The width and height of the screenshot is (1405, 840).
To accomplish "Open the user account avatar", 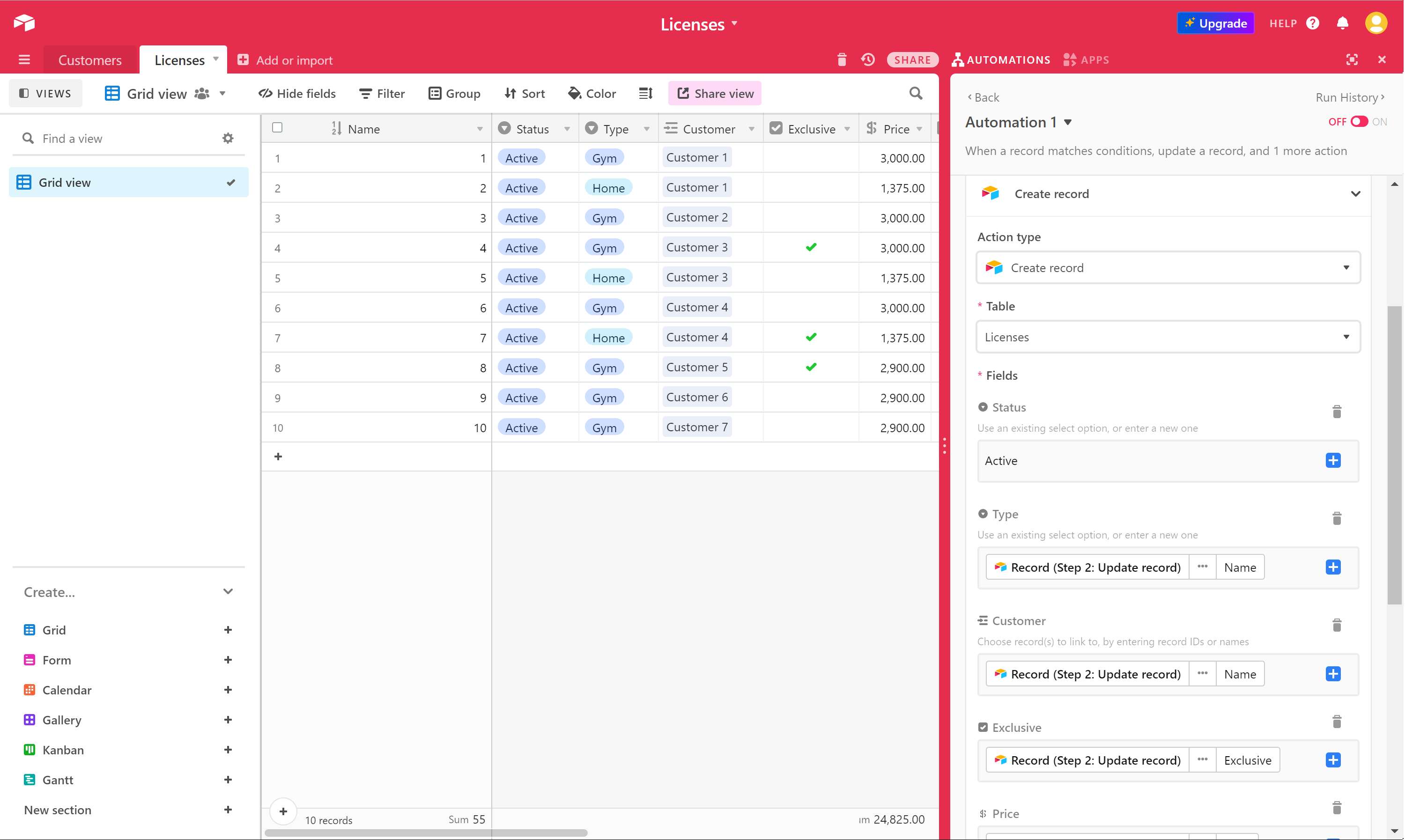I will pyautogui.click(x=1376, y=23).
